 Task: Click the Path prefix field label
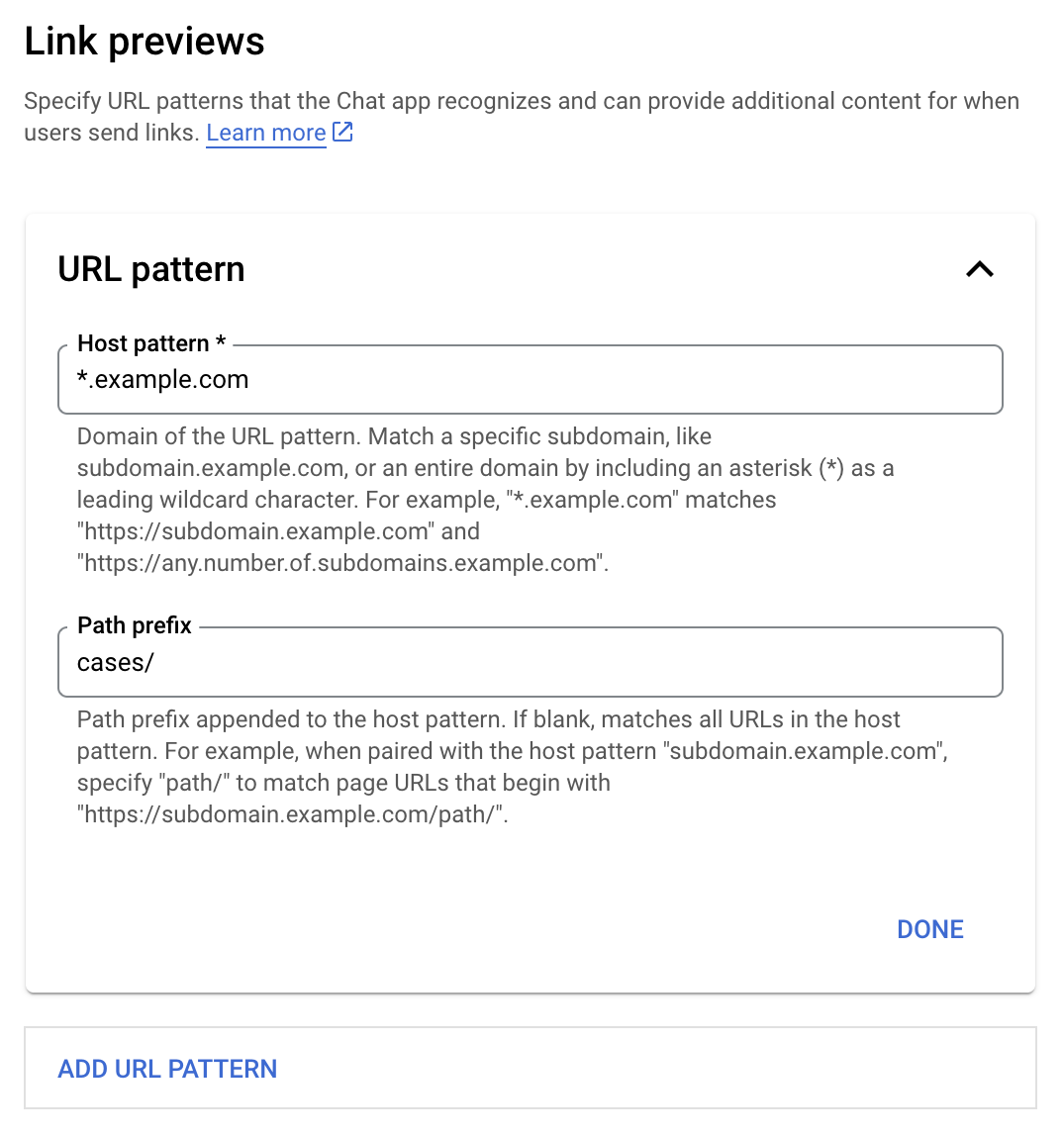pos(134,625)
